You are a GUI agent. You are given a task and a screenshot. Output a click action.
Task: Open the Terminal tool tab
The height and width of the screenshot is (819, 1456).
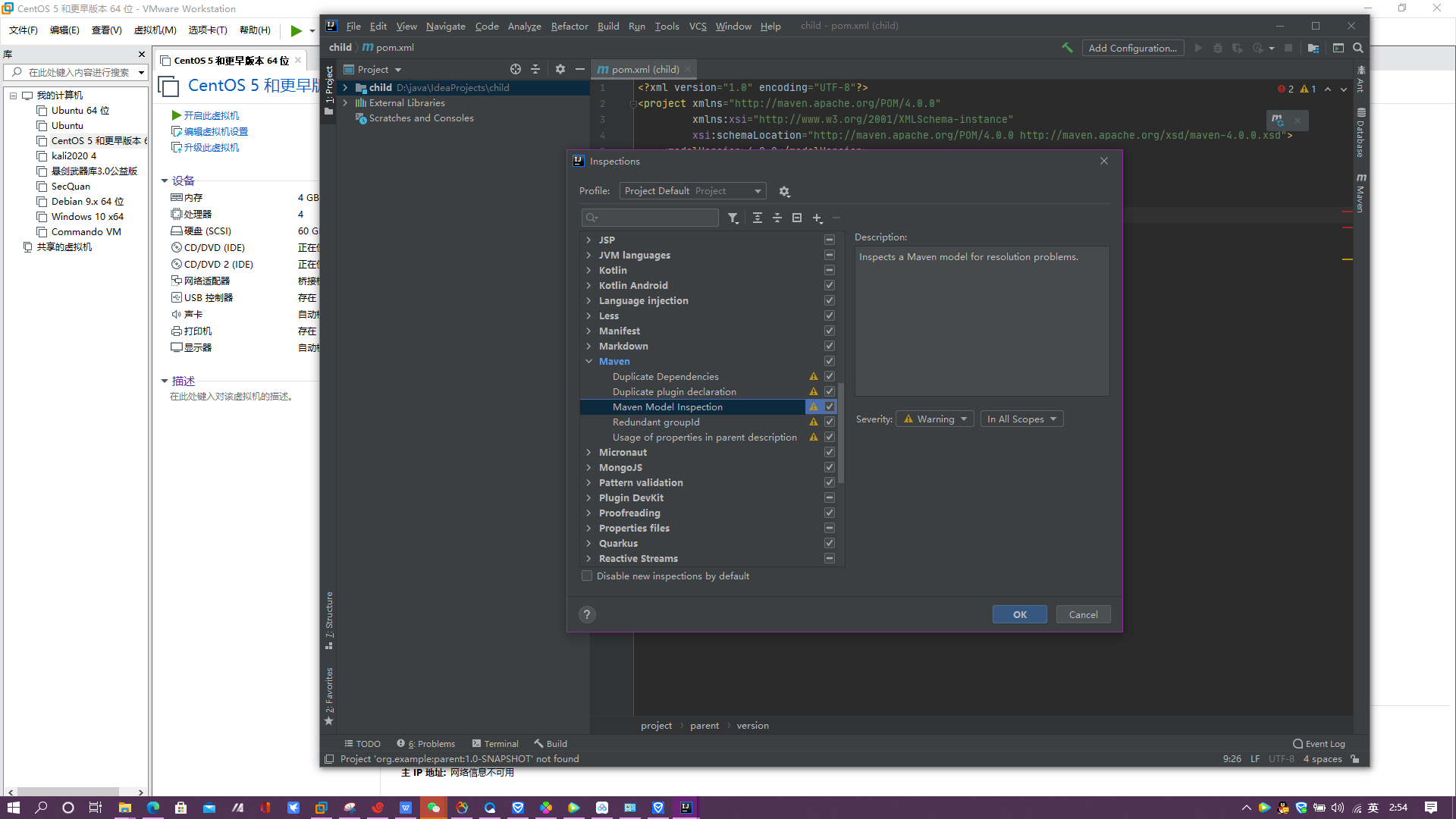[x=495, y=744]
